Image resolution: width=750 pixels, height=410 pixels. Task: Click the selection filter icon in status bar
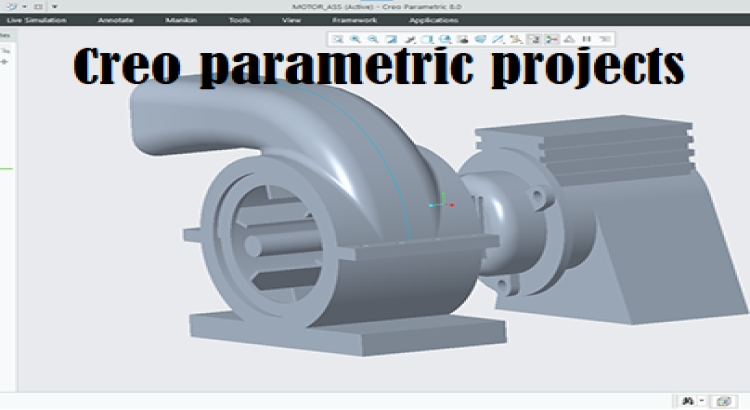click(x=724, y=401)
